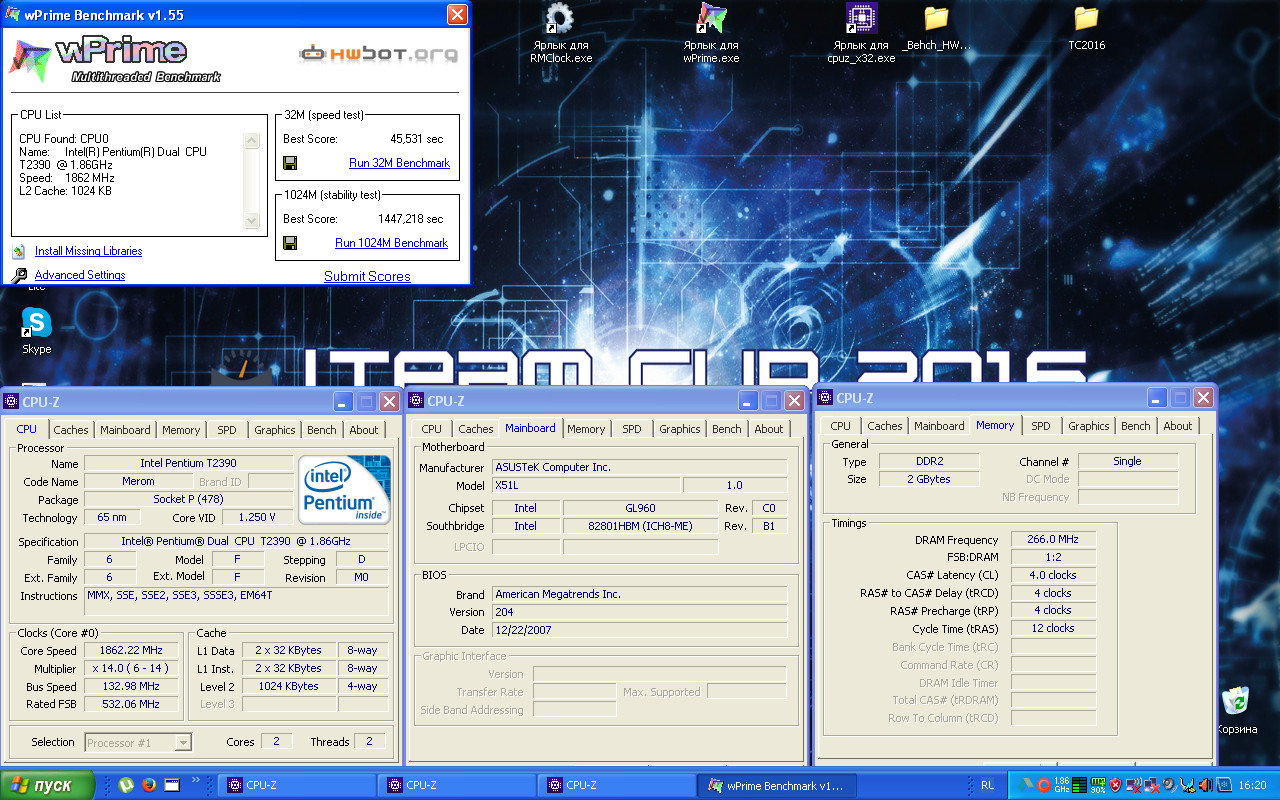Click the CPU List scroll down arrow
The image size is (1280, 800).
[x=252, y=220]
